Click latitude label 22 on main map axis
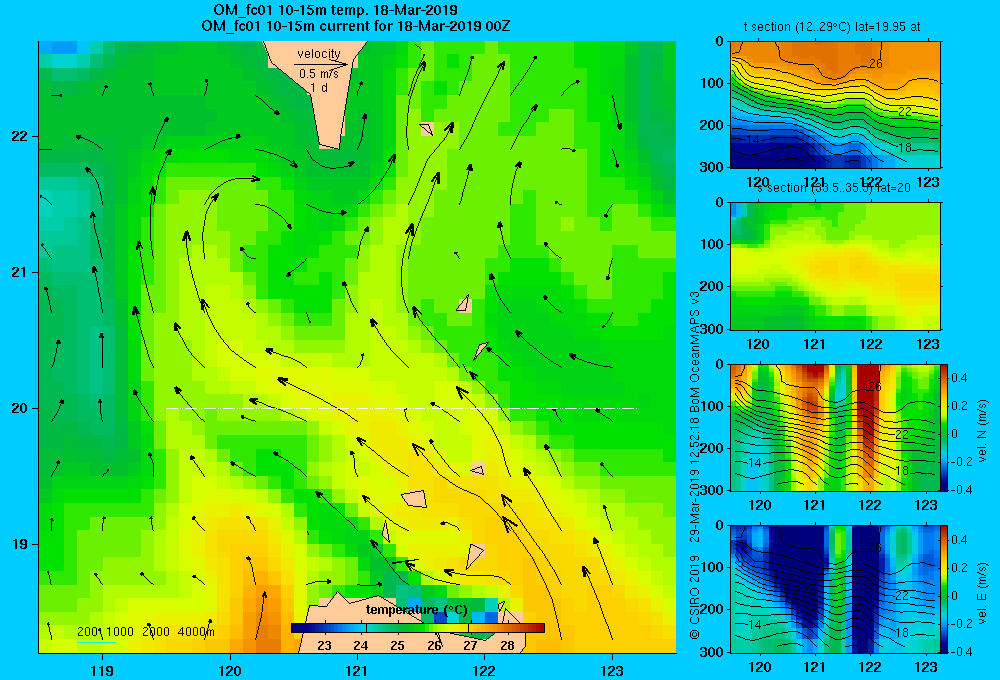Viewport: 1000px width, 680px height. [x=19, y=137]
